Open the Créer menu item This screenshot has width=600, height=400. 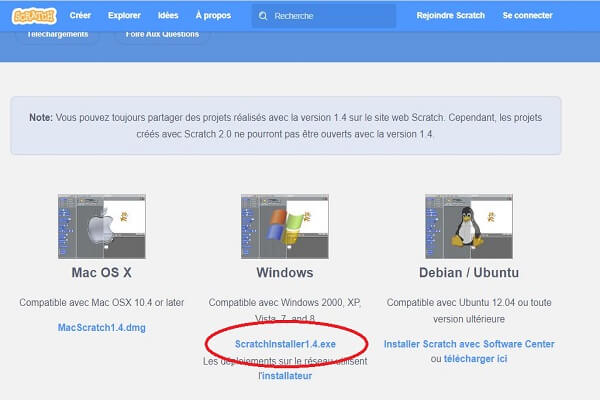pos(80,15)
